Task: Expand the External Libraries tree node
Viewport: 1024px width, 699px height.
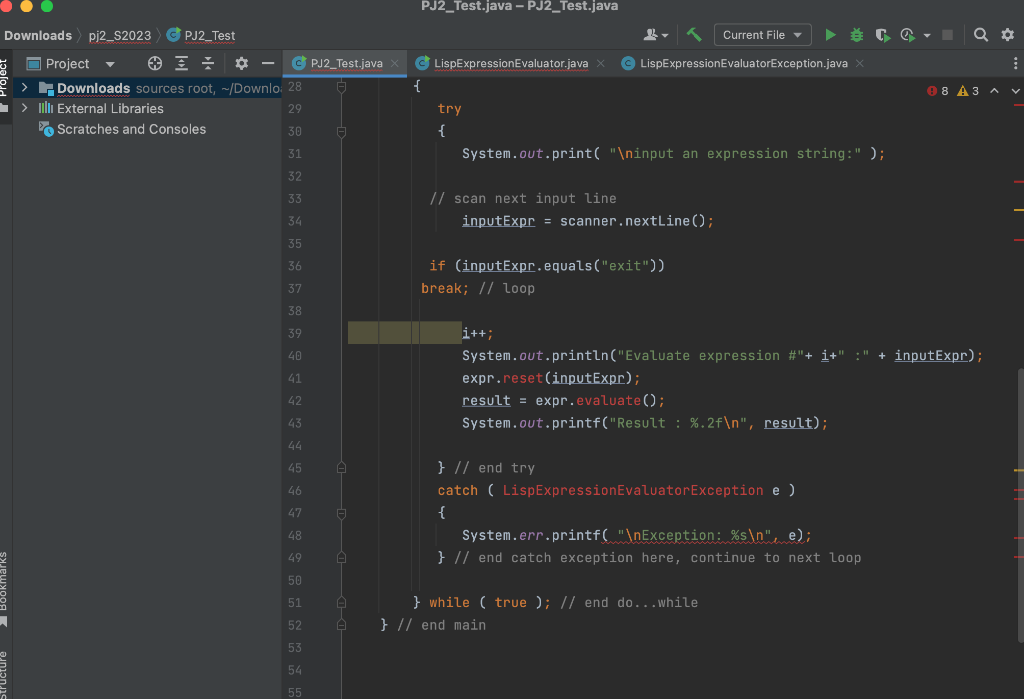Action: click(24, 108)
